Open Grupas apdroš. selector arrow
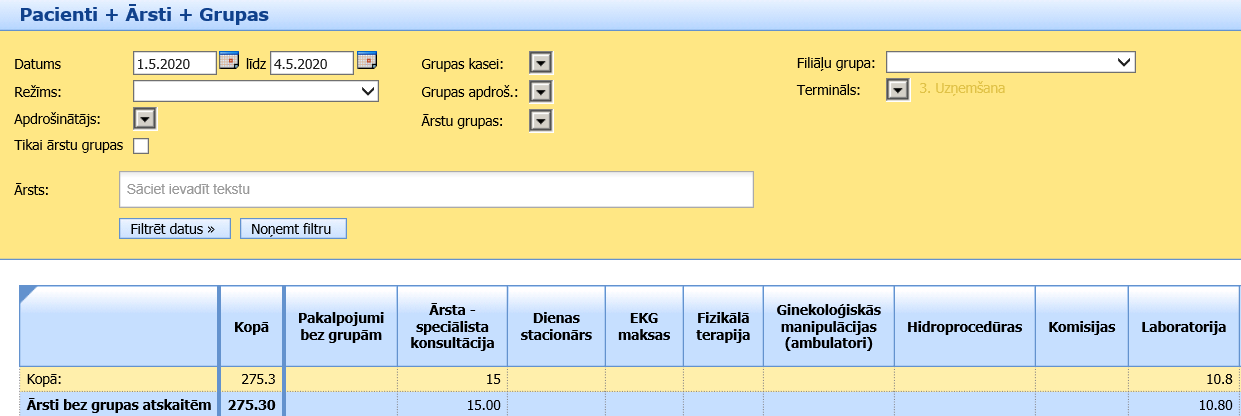The height and width of the screenshot is (416, 1241). [540, 92]
